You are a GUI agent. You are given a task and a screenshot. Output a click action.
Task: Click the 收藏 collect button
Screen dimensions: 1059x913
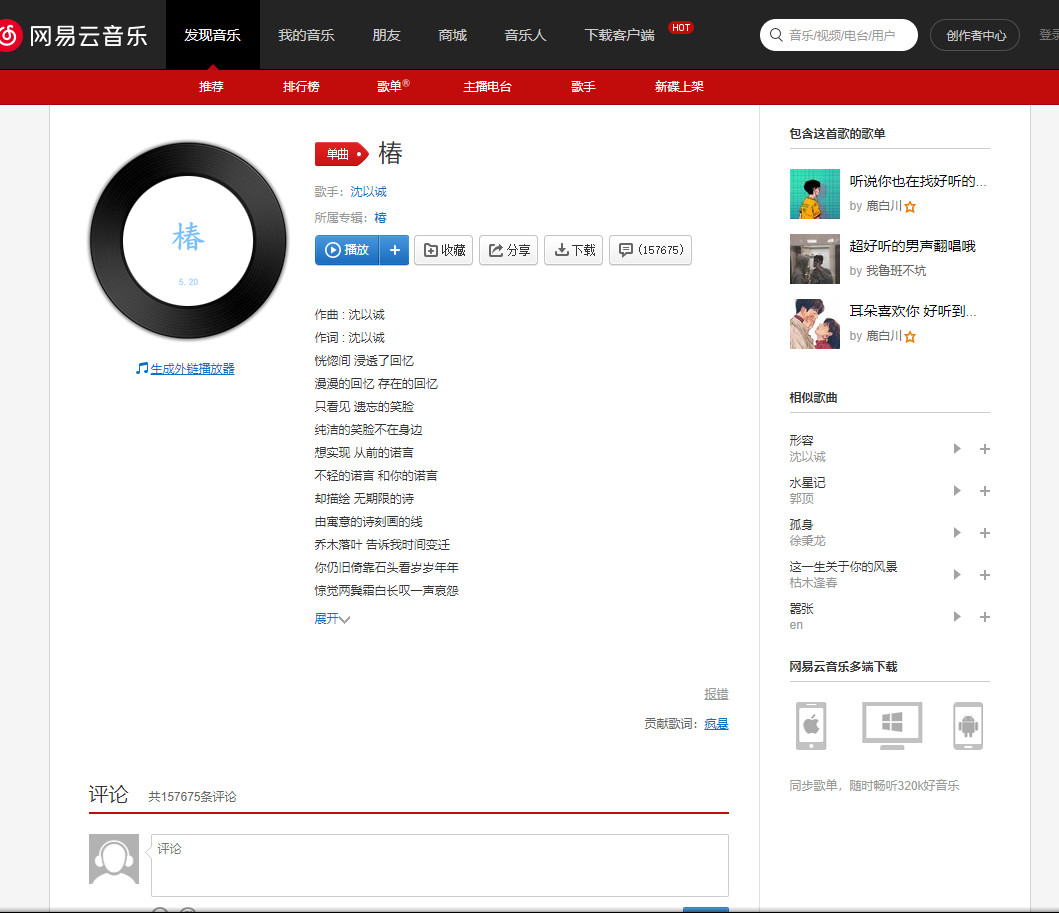click(444, 250)
